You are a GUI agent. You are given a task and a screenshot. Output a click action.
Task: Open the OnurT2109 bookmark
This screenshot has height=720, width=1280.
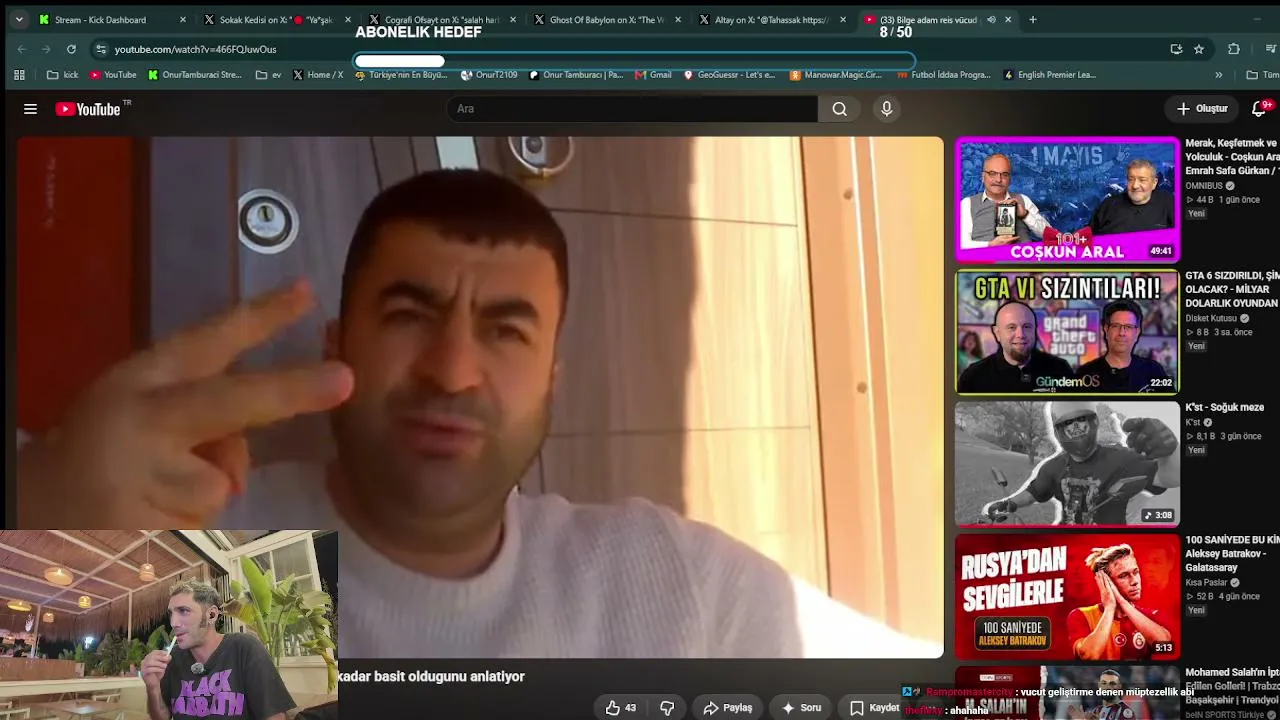pyautogui.click(x=490, y=75)
